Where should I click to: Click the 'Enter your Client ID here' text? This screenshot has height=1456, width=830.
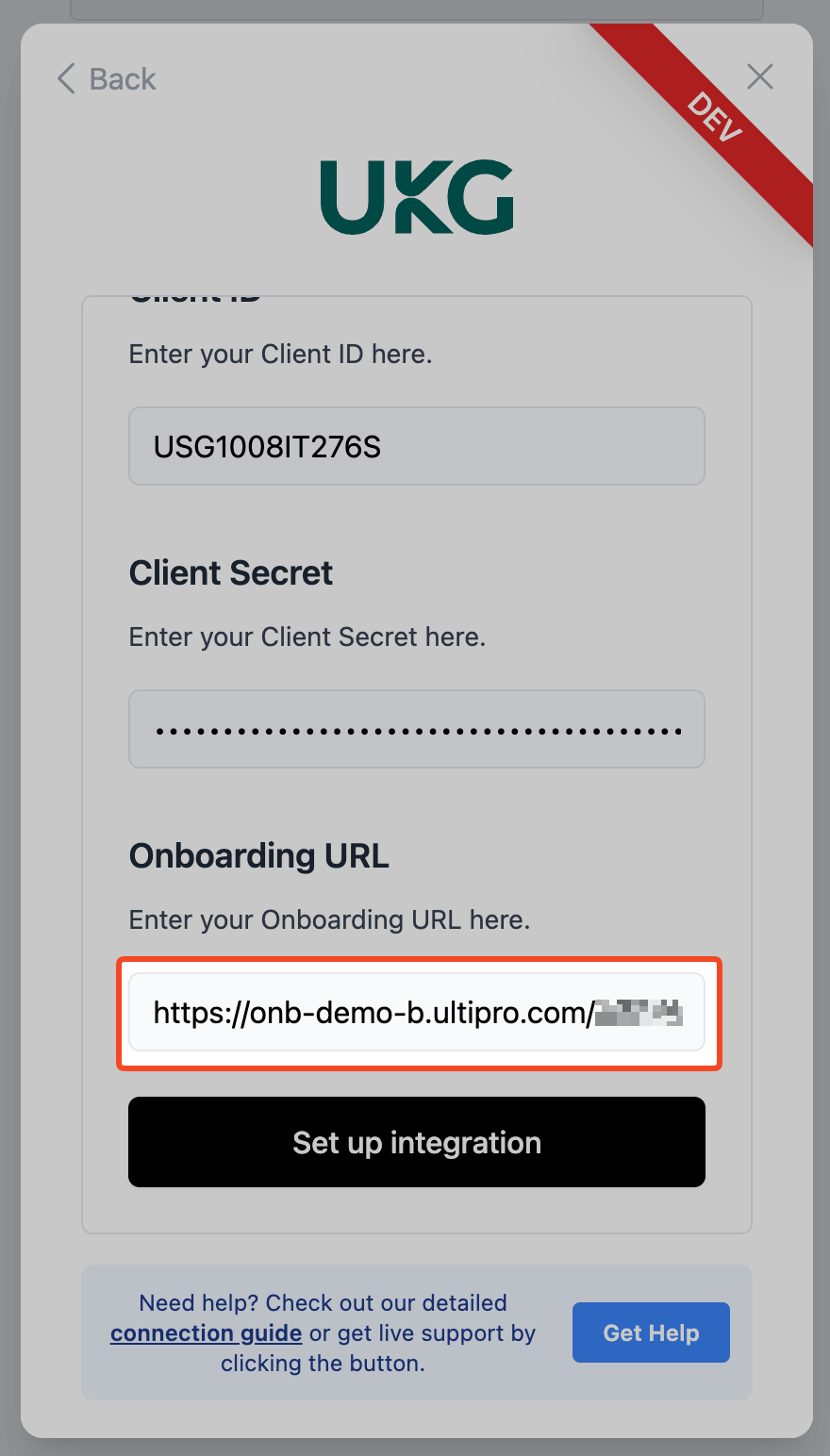[281, 355]
